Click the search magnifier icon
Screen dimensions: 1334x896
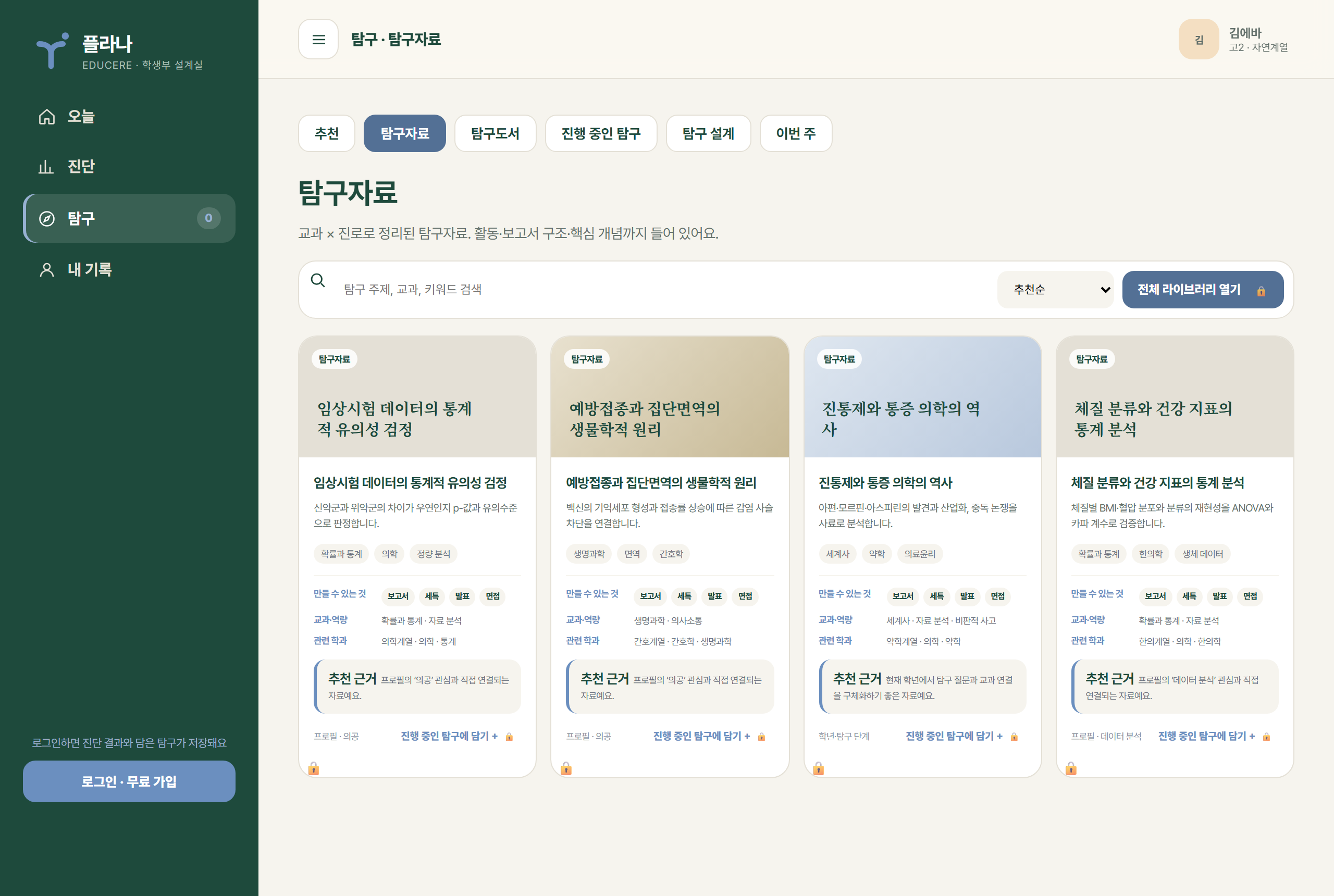(x=318, y=280)
